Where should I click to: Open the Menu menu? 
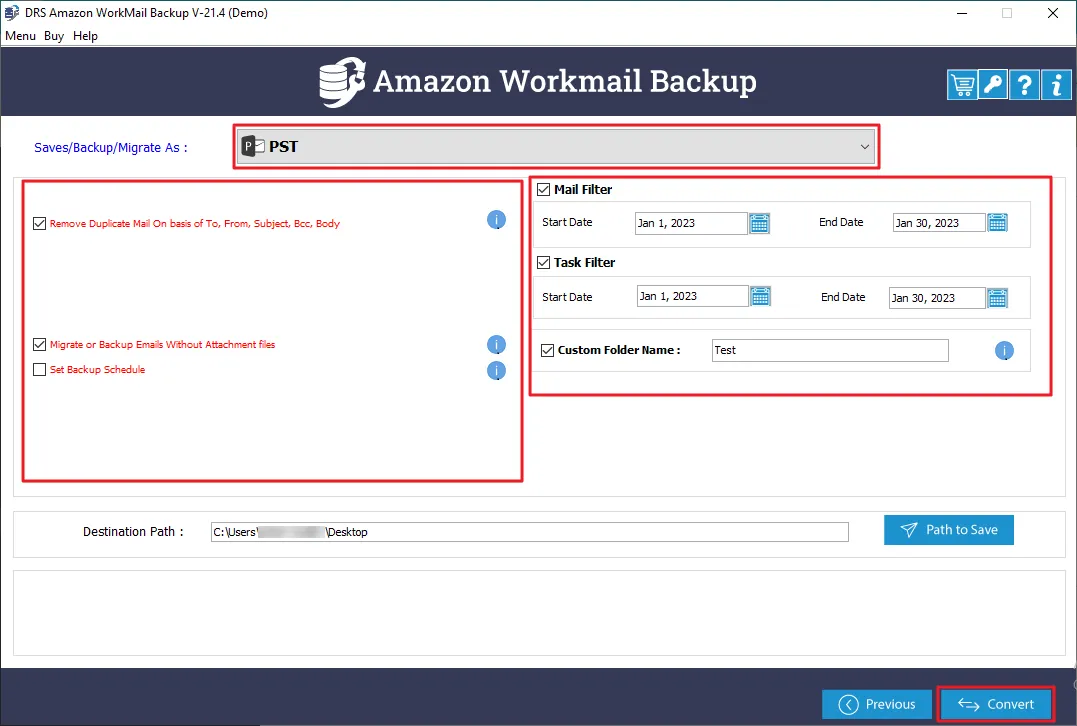[21, 36]
